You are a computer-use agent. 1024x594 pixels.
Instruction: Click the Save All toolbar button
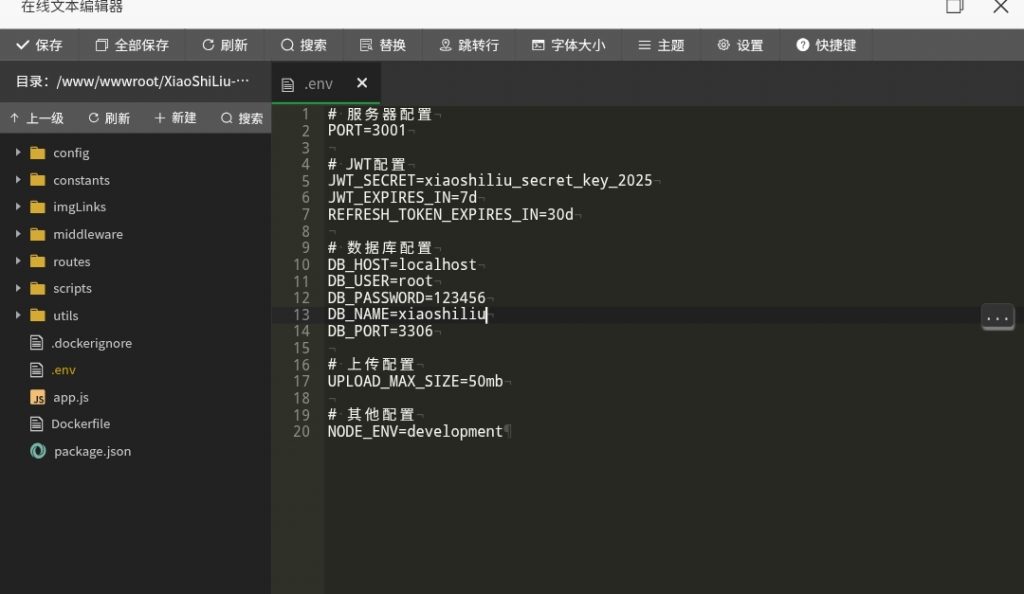(132, 45)
